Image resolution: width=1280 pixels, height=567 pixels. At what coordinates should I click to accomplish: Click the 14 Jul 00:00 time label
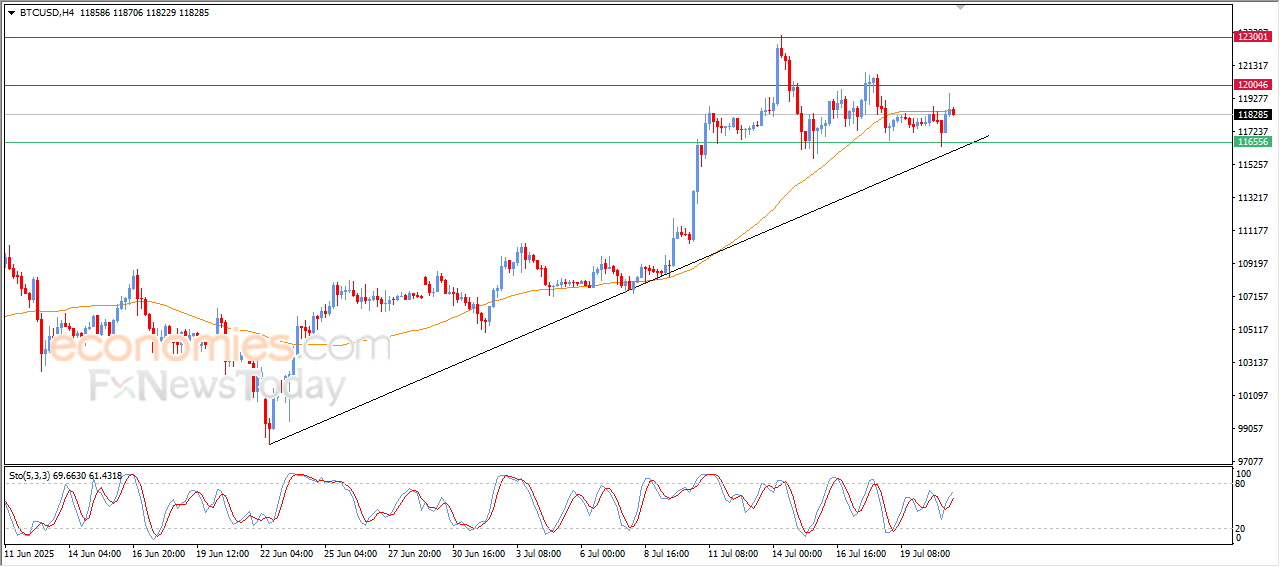pos(799,552)
